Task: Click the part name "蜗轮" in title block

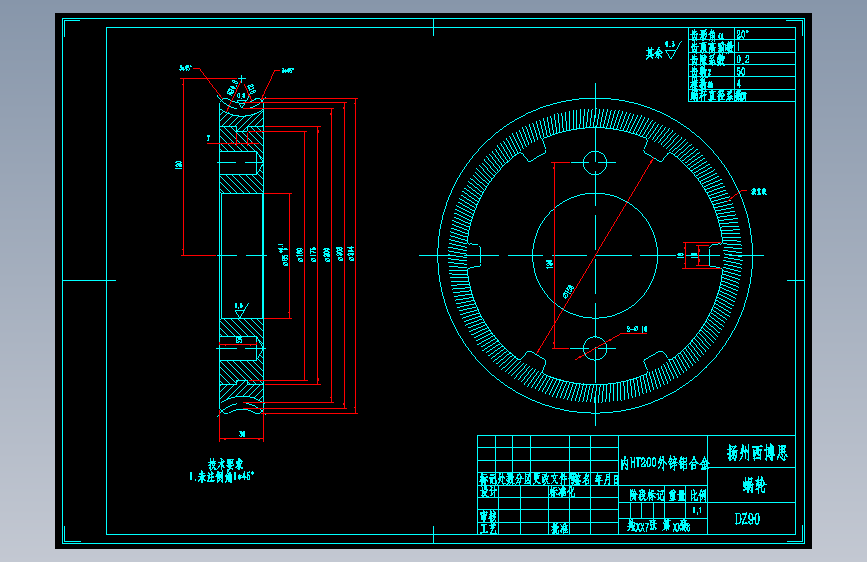Action: pyautogui.click(x=754, y=486)
